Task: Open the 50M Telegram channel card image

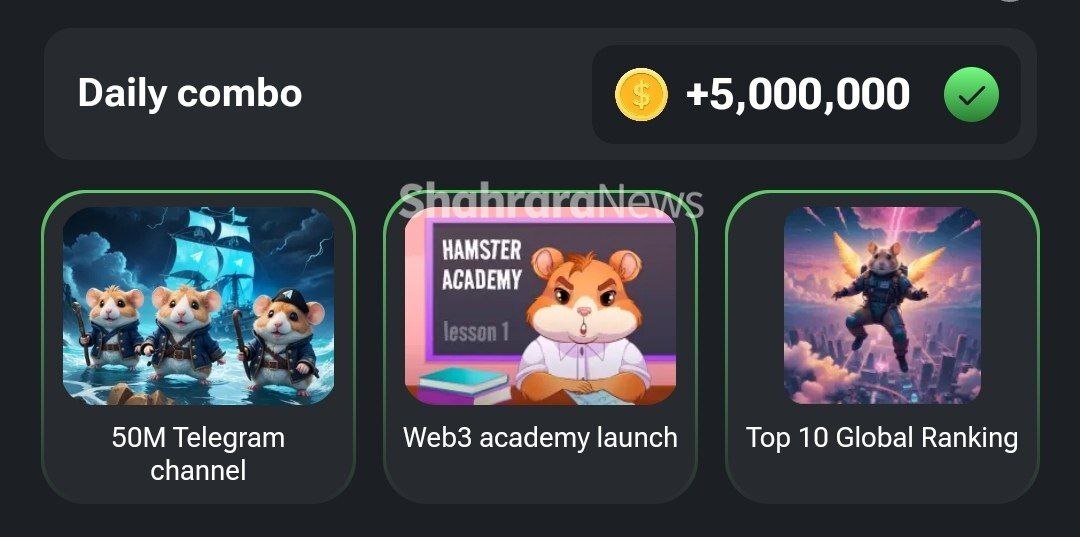Action: click(x=198, y=306)
